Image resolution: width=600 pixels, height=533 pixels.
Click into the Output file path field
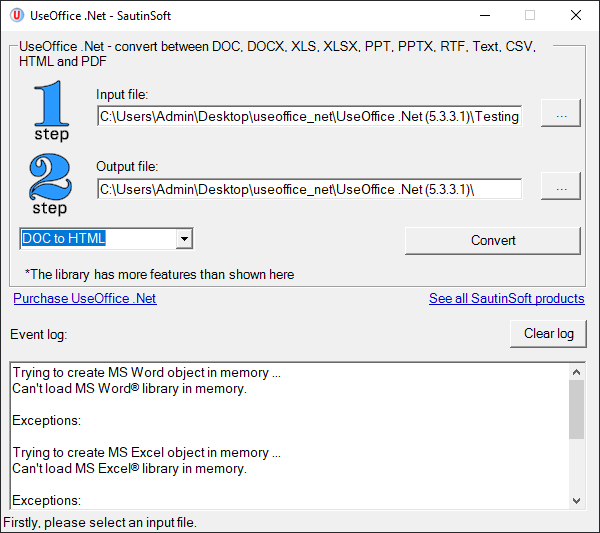(x=309, y=188)
